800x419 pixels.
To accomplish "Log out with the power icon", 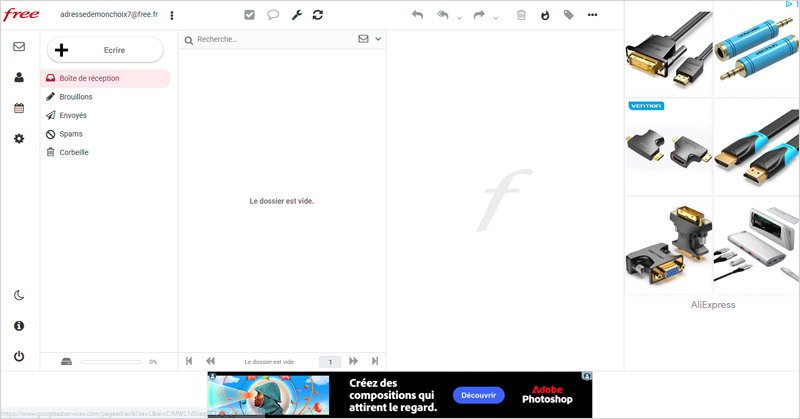I will click(x=19, y=356).
